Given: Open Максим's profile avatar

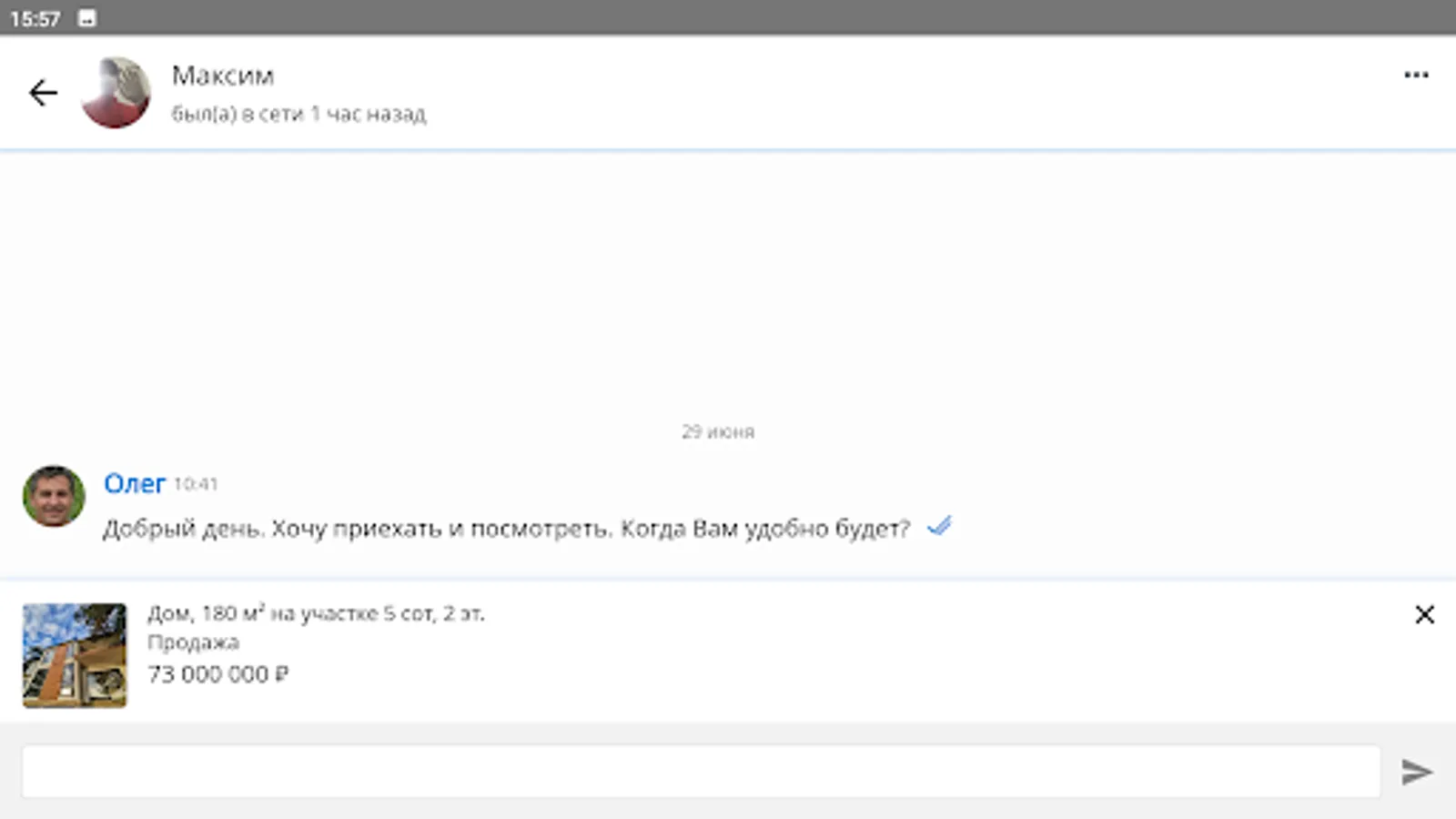Looking at the screenshot, I should point(116,93).
